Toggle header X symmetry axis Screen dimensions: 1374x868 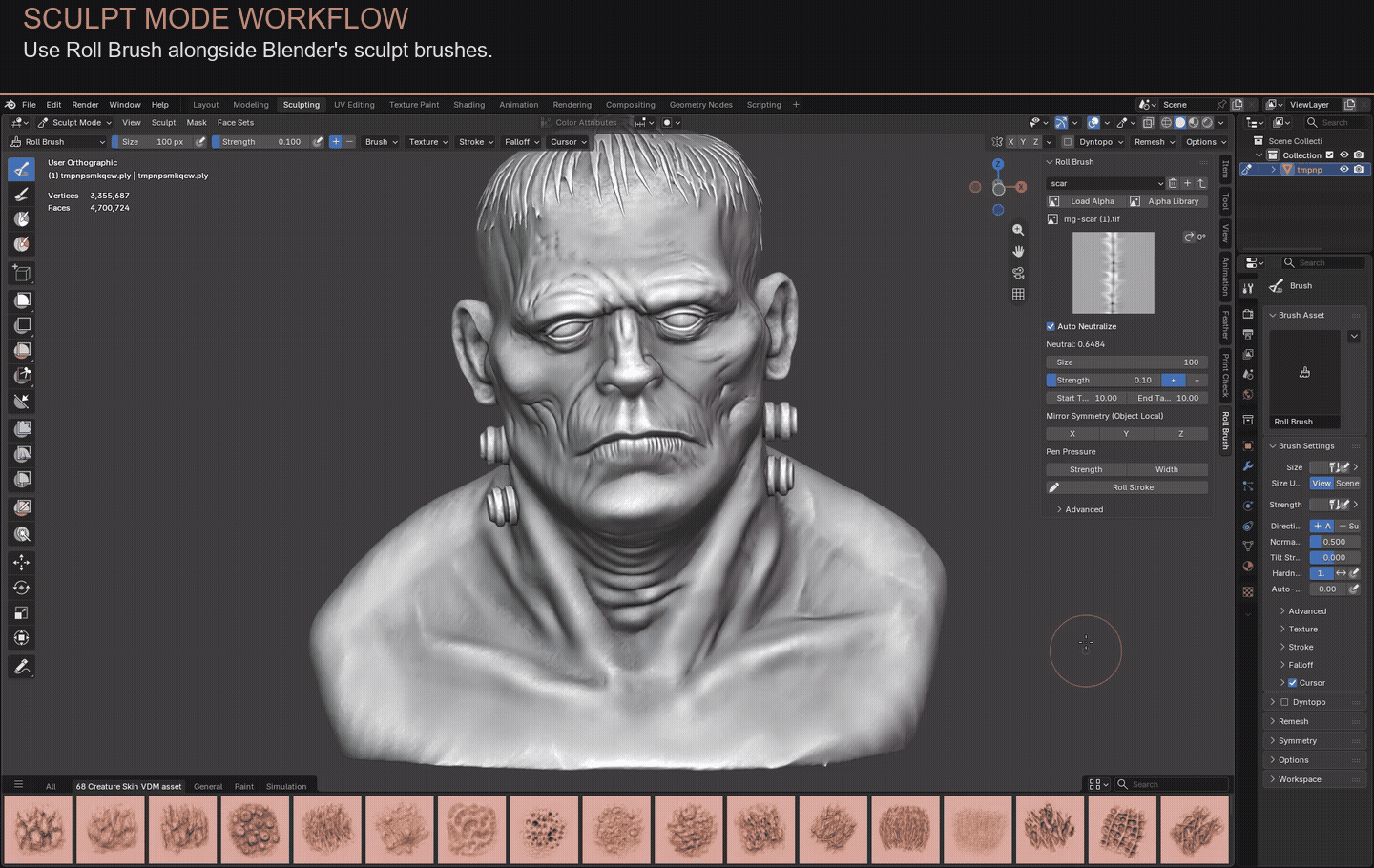(1010, 142)
